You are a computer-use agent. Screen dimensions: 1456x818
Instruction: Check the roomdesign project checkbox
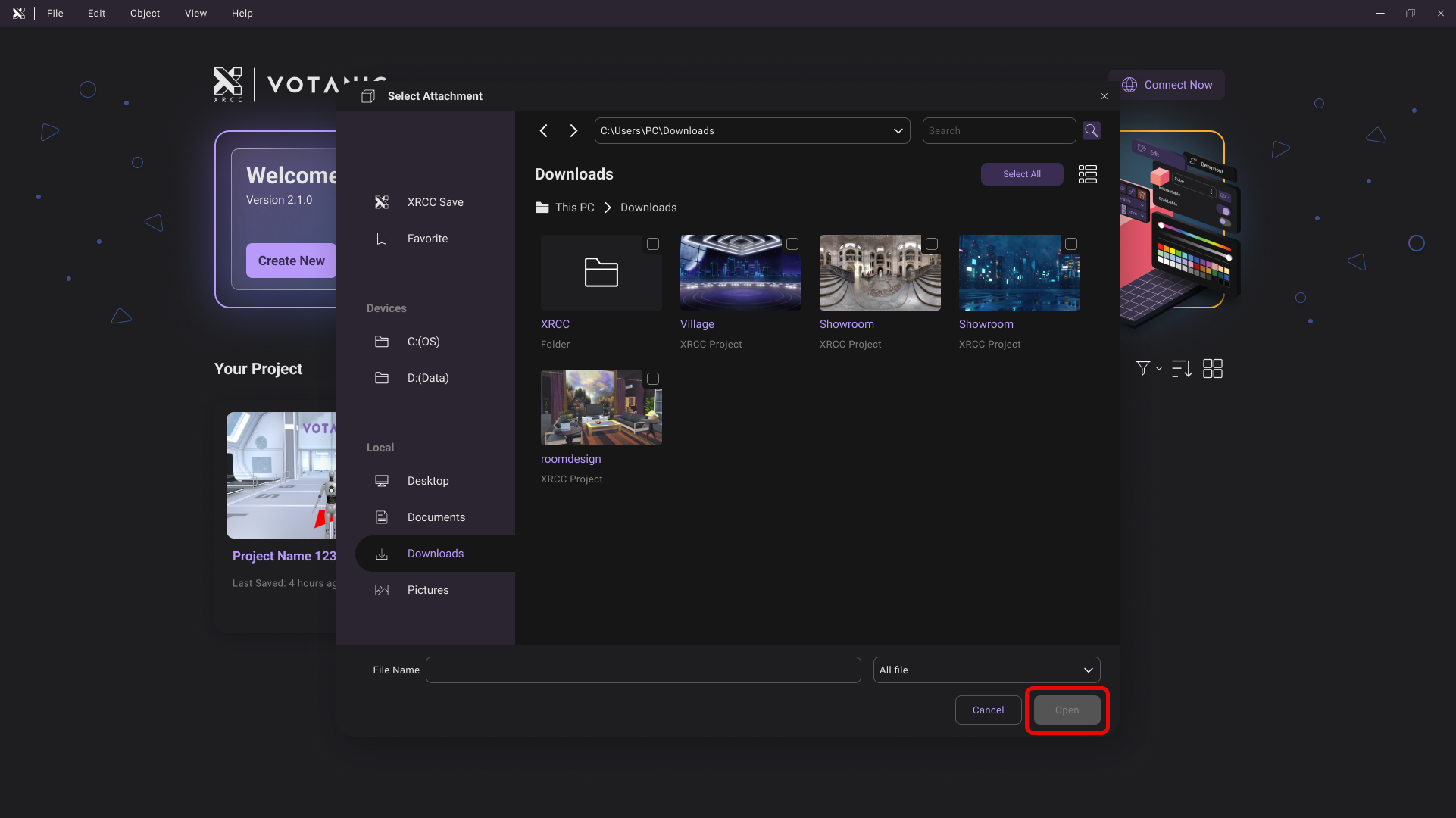[653, 379]
